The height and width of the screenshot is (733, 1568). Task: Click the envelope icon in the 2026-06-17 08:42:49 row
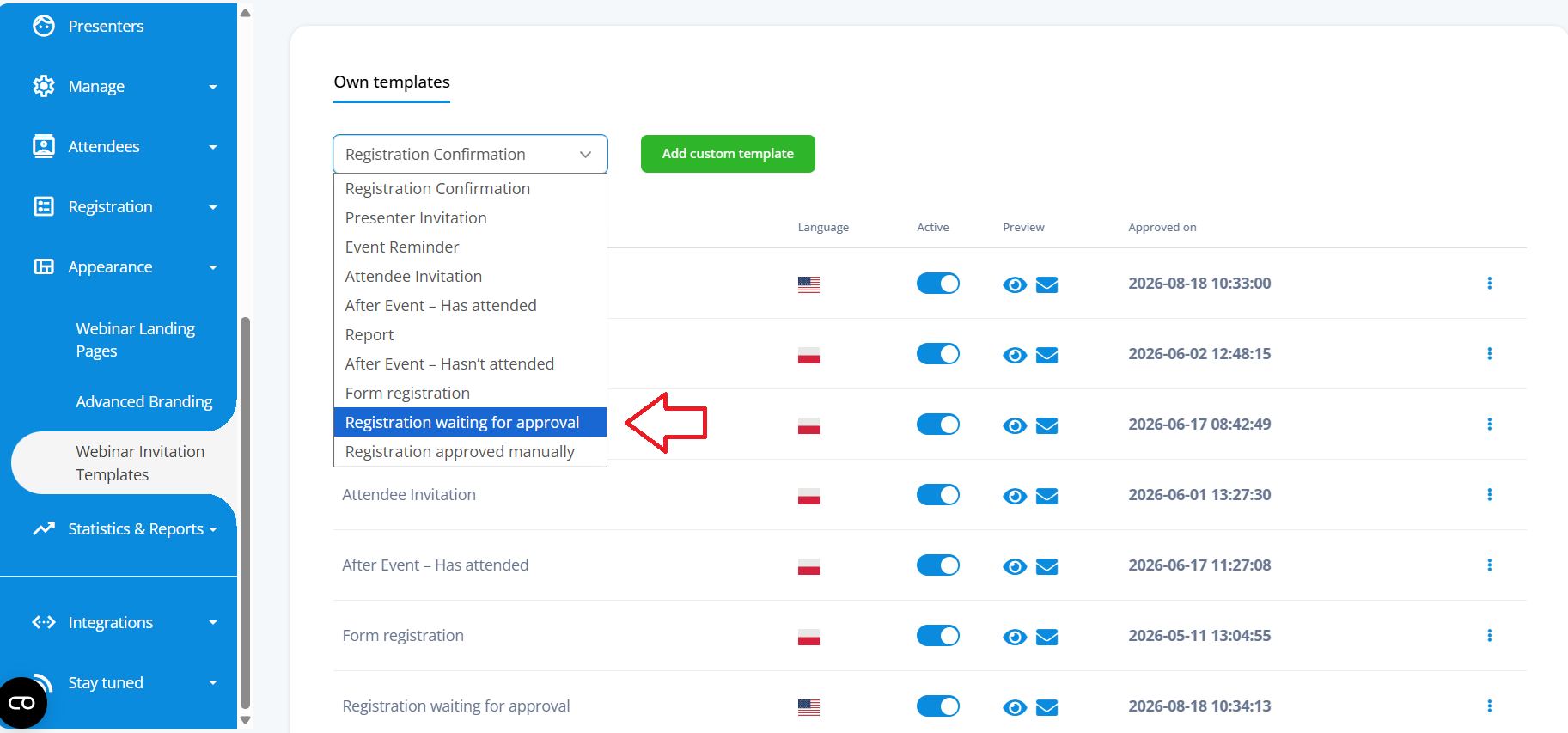click(x=1046, y=425)
